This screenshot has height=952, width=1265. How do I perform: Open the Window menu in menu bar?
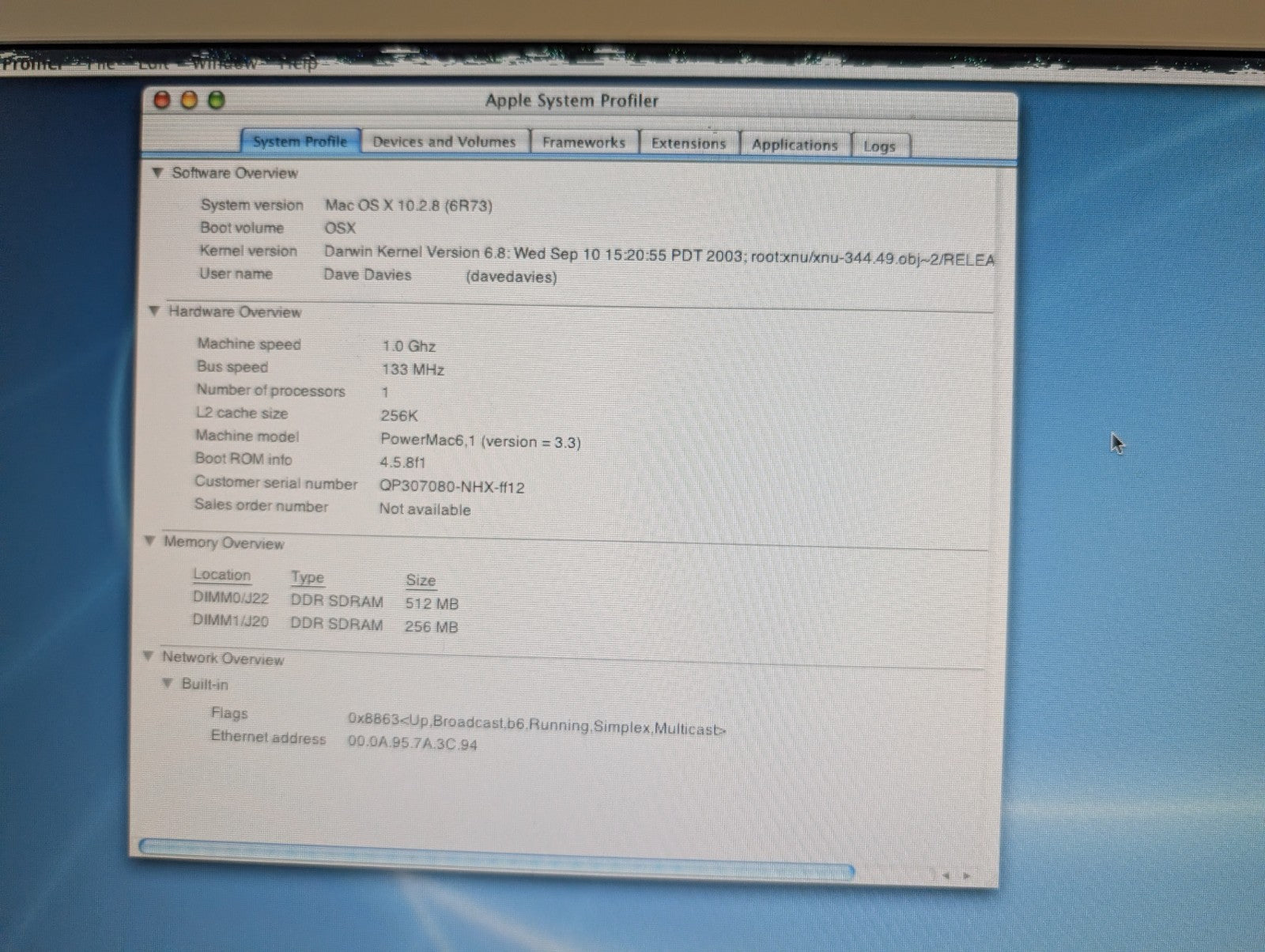tap(224, 63)
